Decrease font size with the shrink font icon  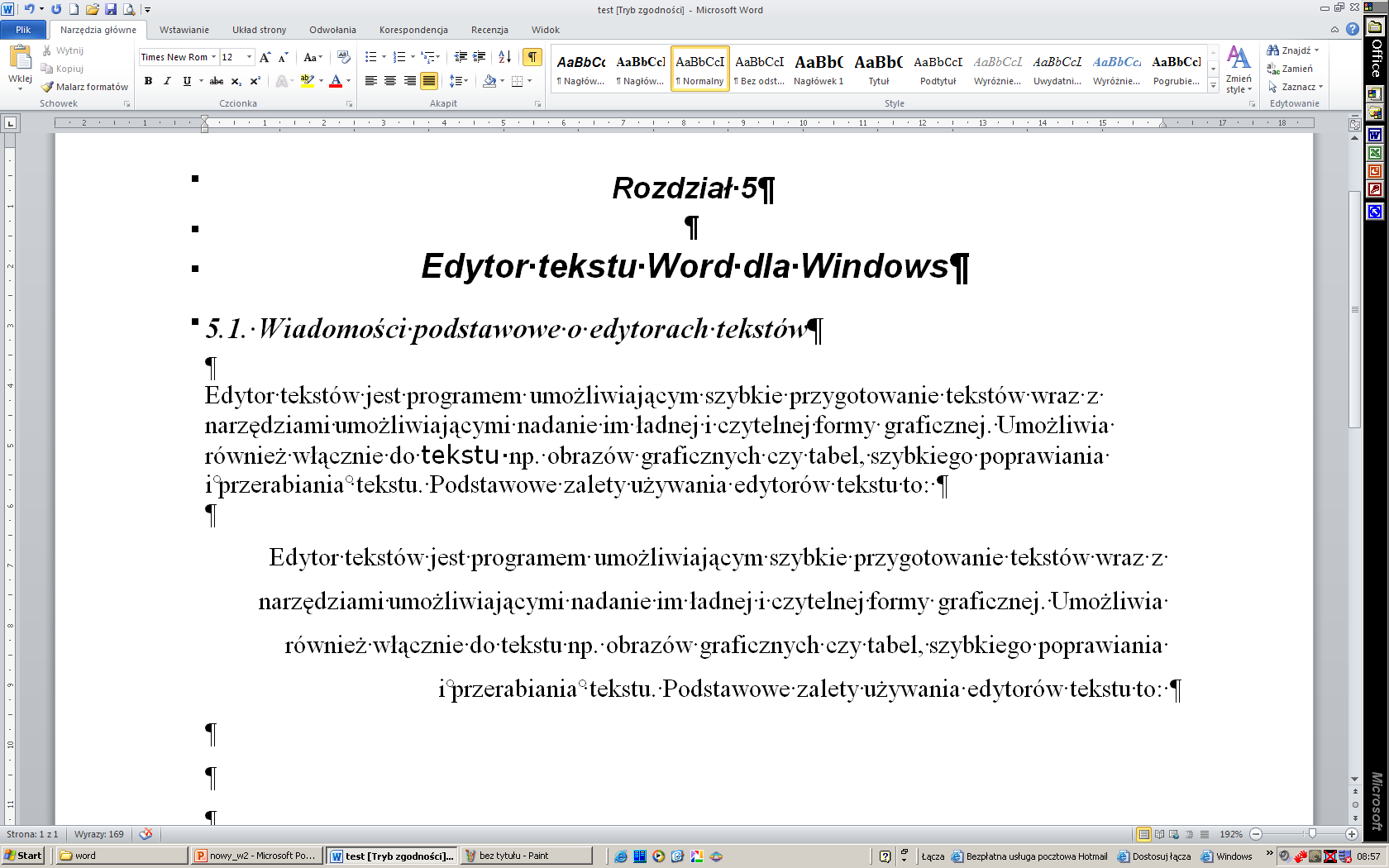[x=283, y=57]
